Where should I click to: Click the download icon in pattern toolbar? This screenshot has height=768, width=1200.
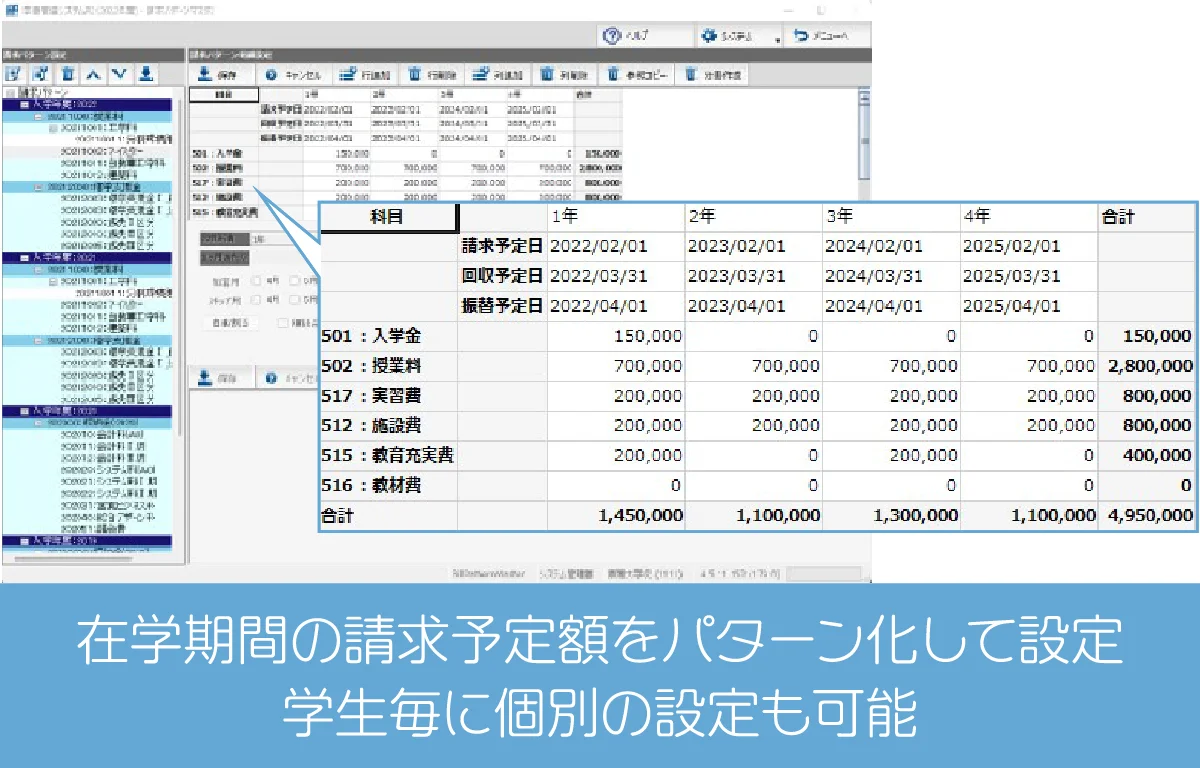tap(146, 73)
